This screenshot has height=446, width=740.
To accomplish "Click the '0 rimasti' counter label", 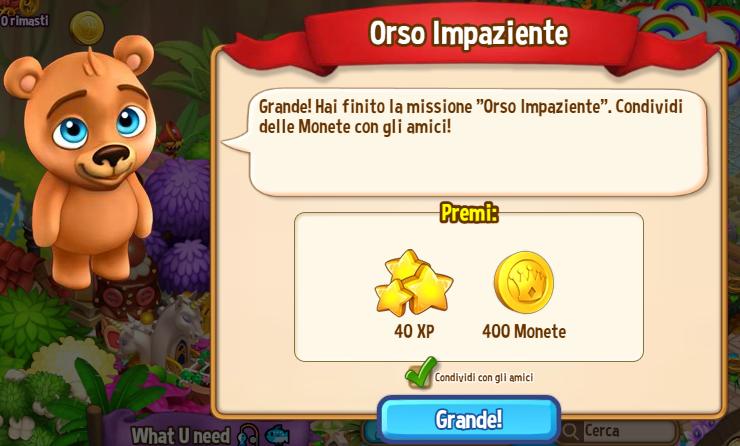I will (25, 20).
